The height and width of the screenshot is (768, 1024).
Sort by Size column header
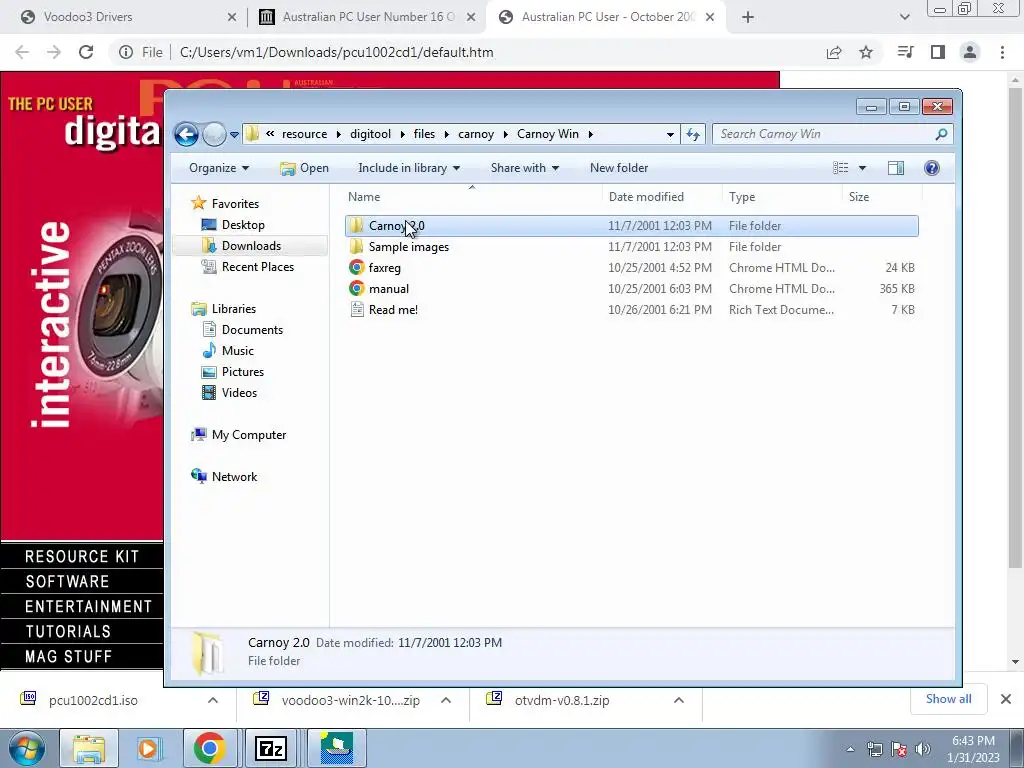[x=882, y=197]
